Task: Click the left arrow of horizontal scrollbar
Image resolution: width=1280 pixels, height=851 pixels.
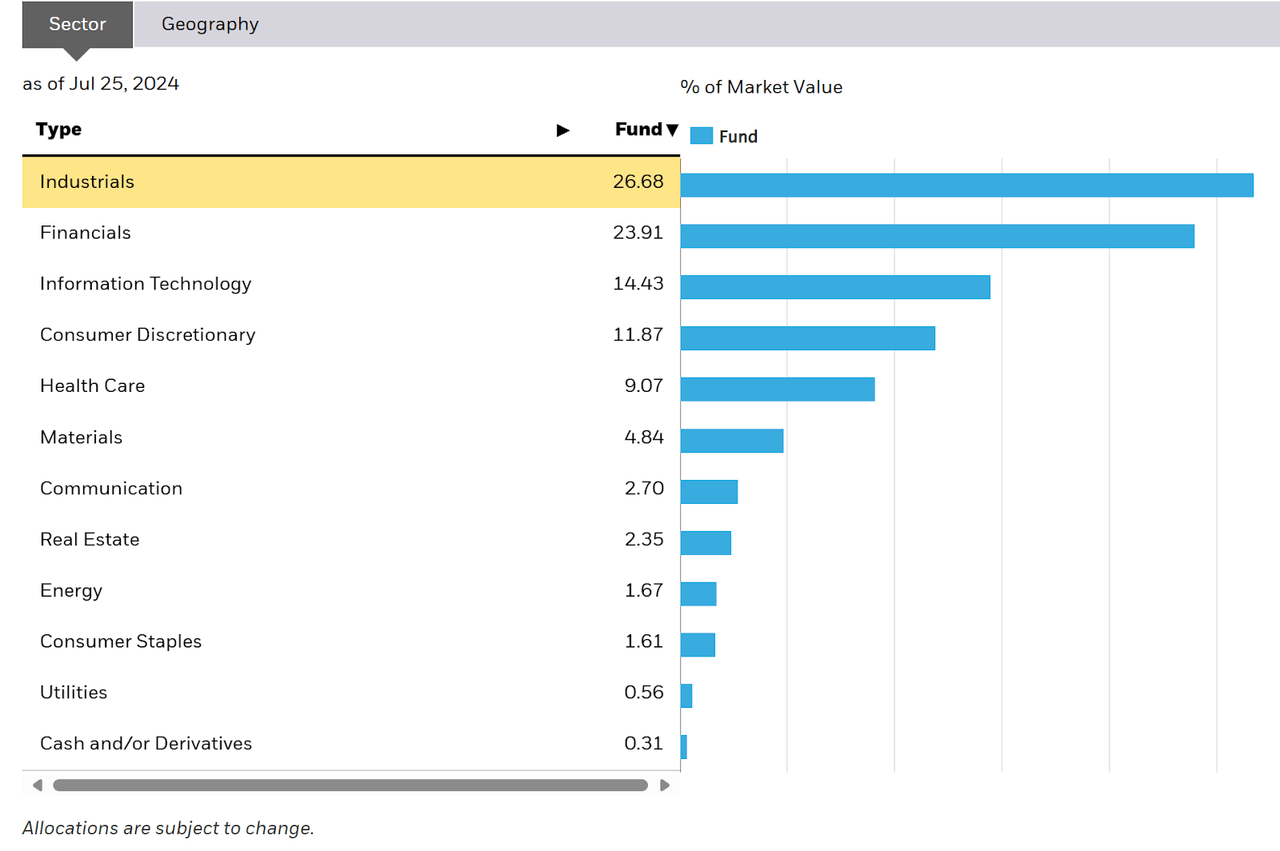Action: [x=38, y=785]
